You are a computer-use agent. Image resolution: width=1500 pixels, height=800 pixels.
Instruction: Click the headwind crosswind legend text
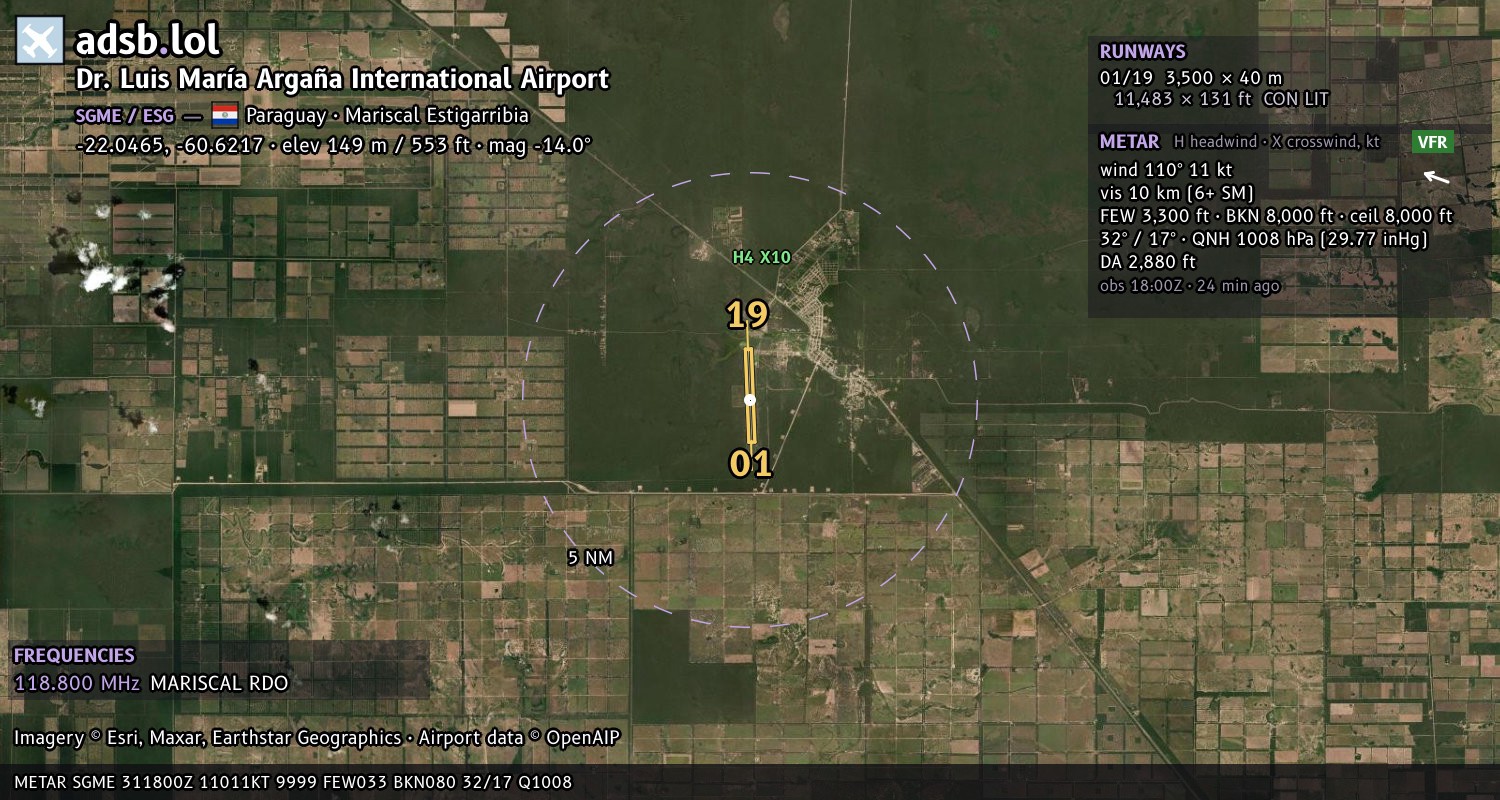tap(1277, 142)
